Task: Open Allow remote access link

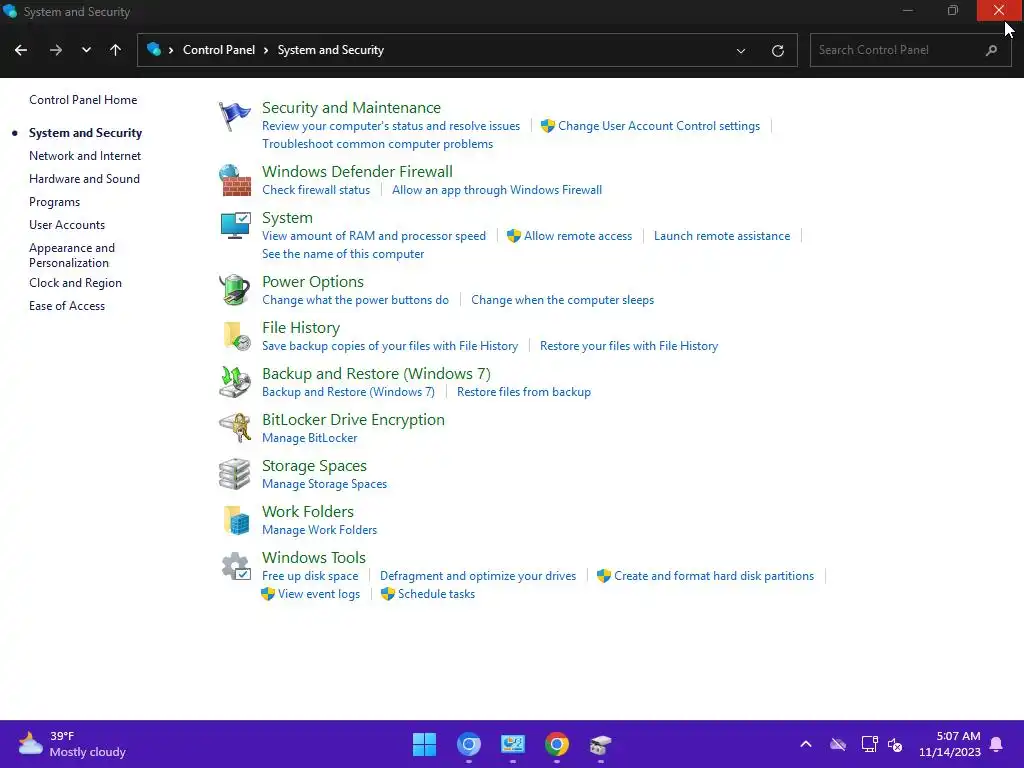Action: [x=578, y=236]
